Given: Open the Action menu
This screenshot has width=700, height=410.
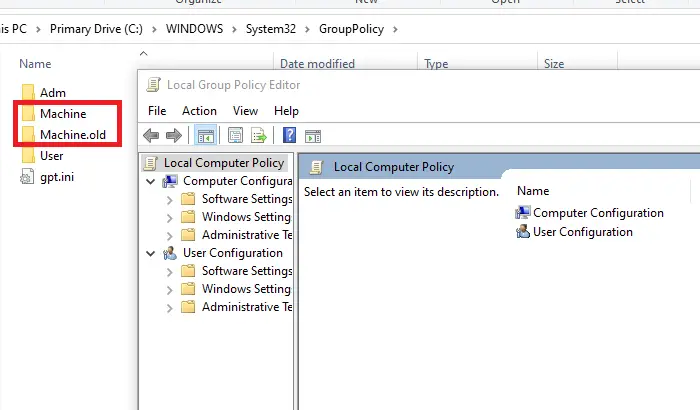Looking at the screenshot, I should [x=199, y=111].
